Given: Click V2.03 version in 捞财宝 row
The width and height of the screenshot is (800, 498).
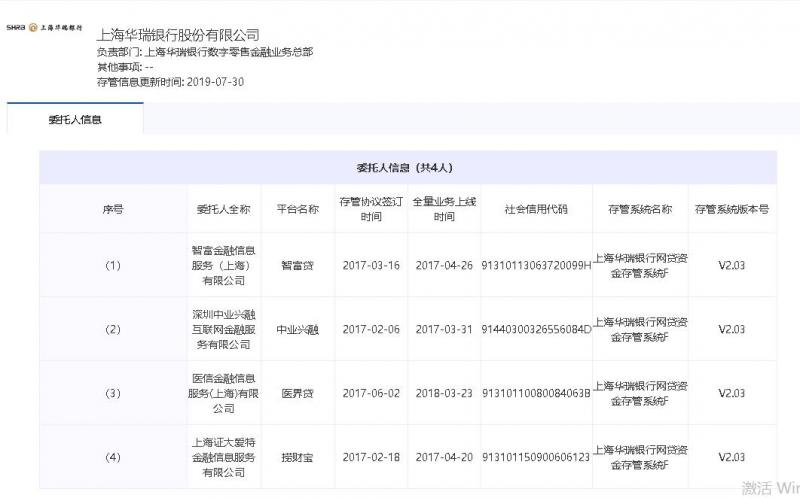Looking at the screenshot, I should coord(732,457).
